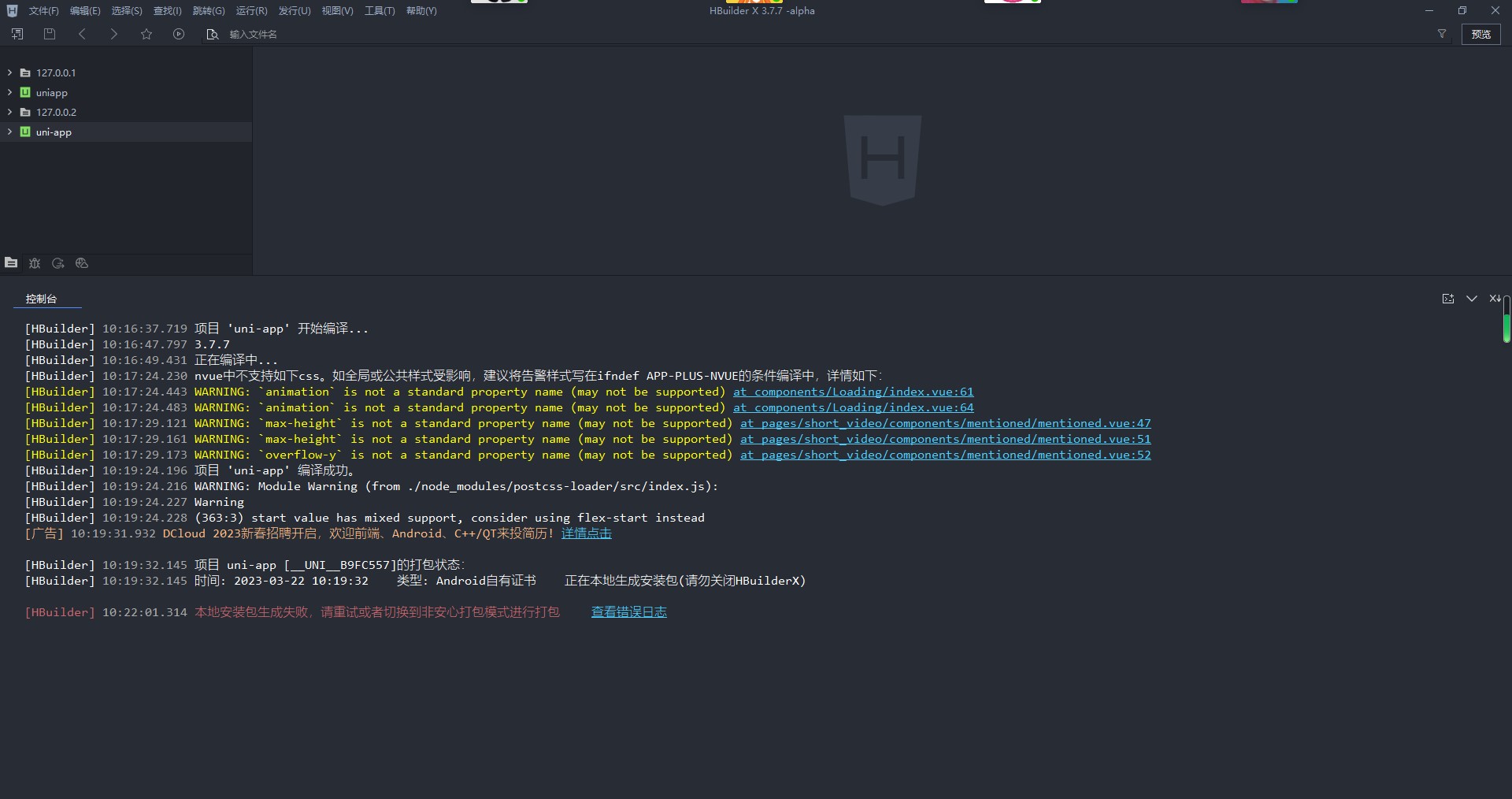Open the 跳转(G) menu

point(209,11)
